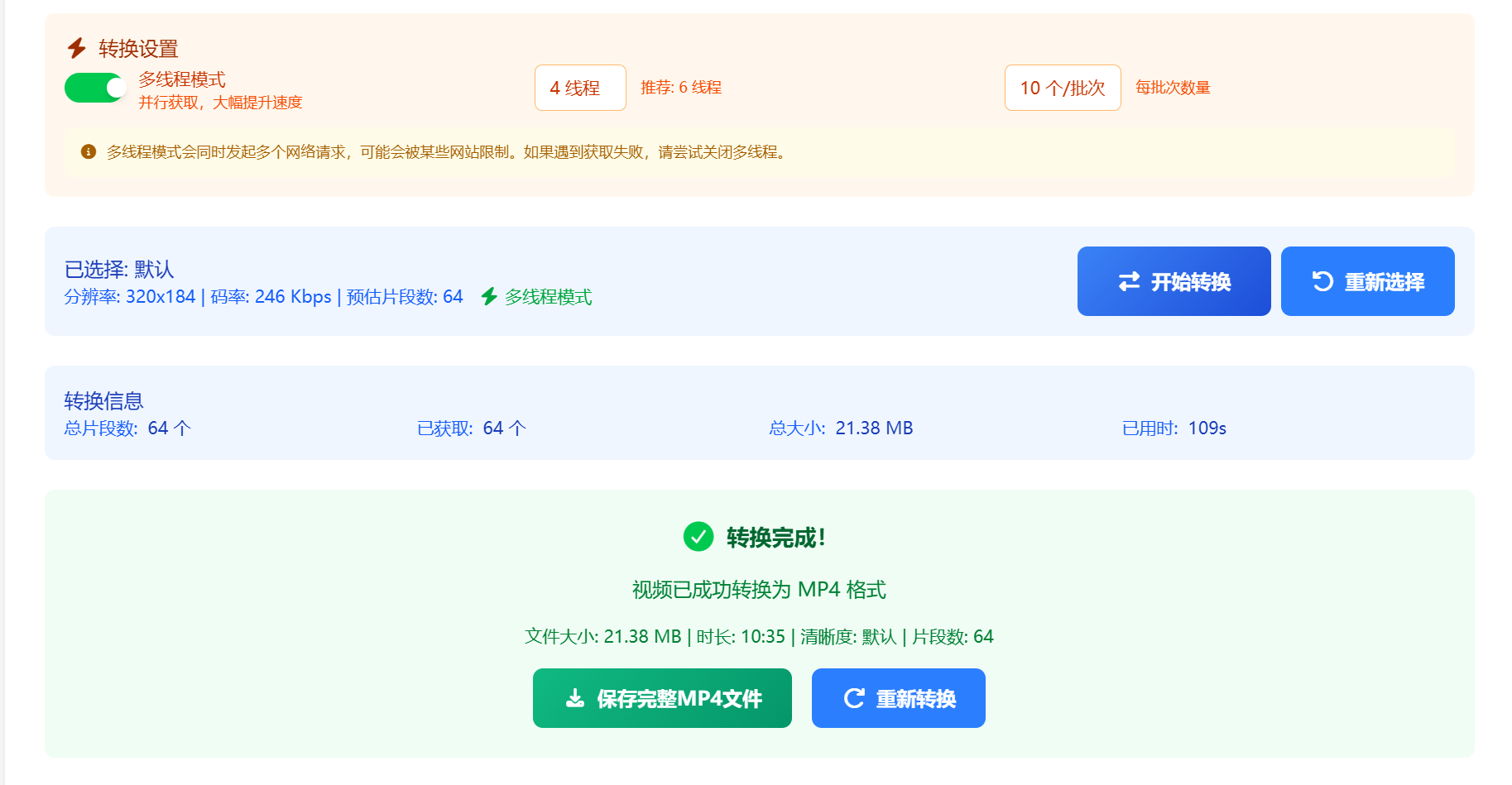The width and height of the screenshot is (1512, 785).
Task: Click the reload icon on 重新转换 button
Action: pos(855,697)
